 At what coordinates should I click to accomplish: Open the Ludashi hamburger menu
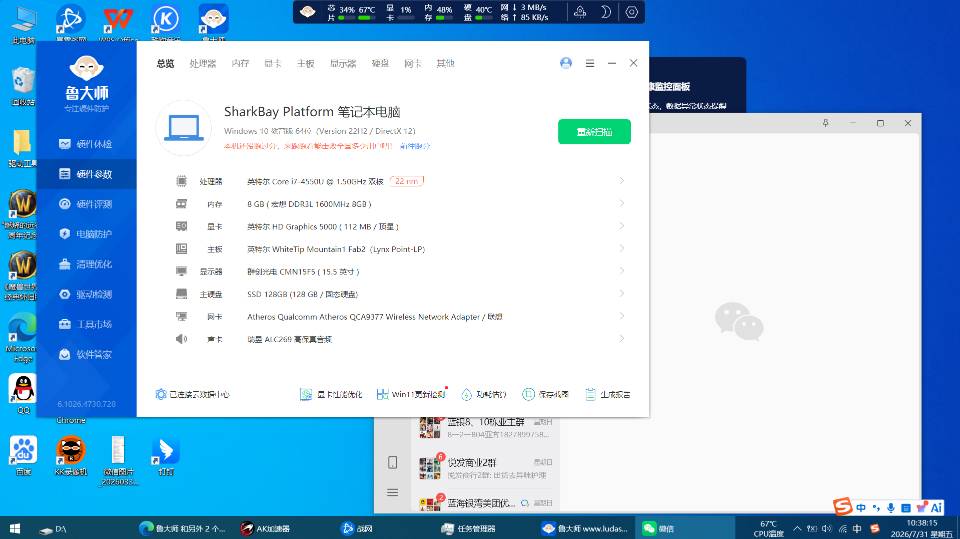[590, 63]
